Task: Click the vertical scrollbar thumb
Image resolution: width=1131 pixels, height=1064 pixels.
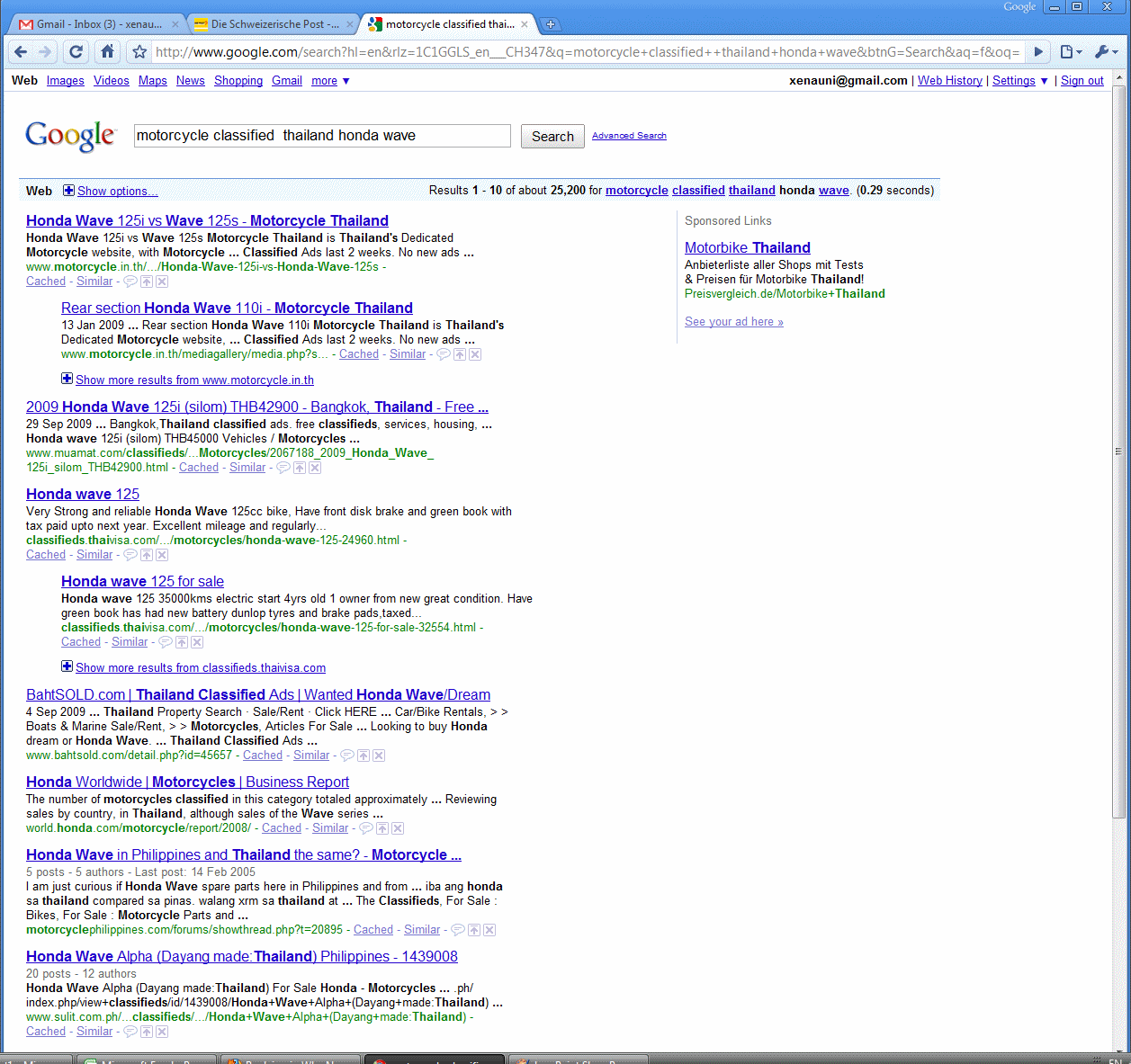Action: coord(1119,452)
